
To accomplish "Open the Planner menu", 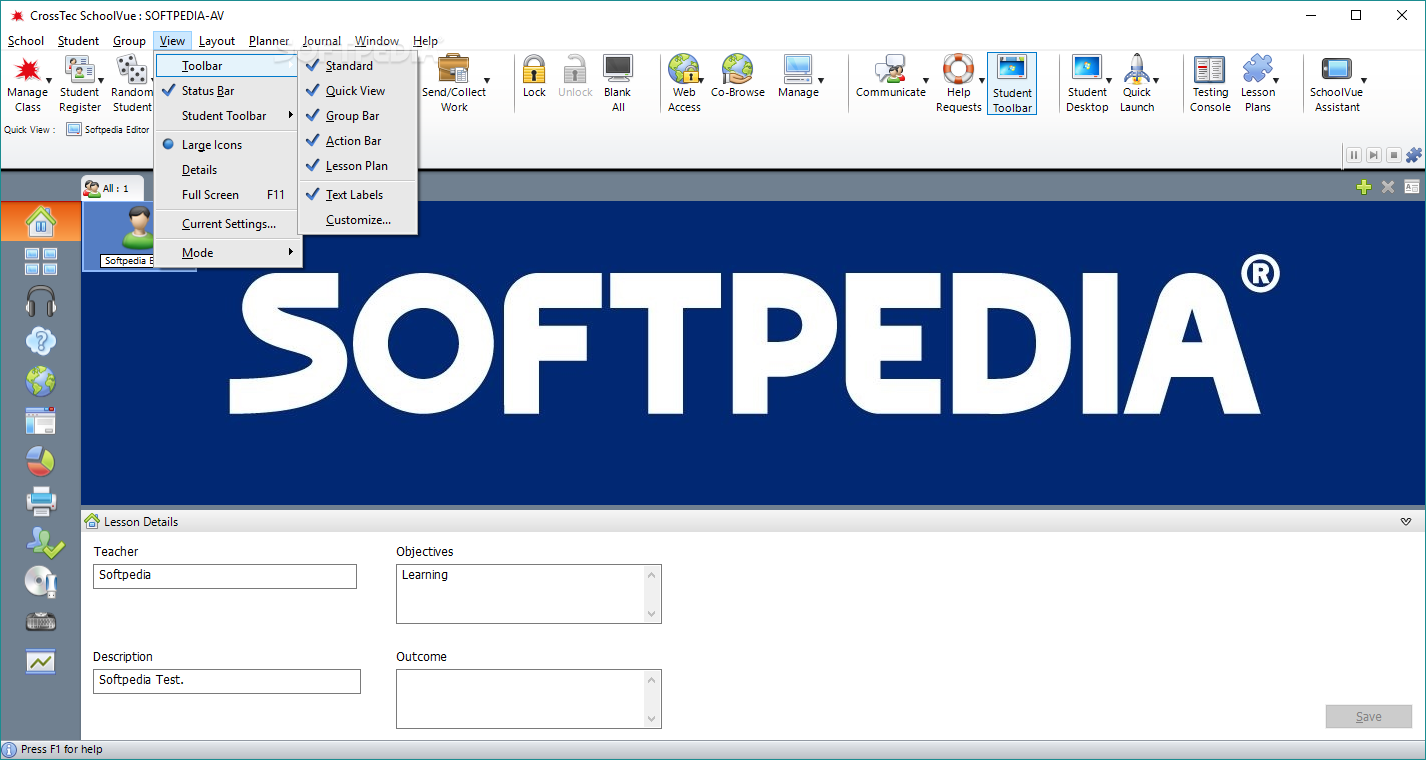I will pos(269,41).
